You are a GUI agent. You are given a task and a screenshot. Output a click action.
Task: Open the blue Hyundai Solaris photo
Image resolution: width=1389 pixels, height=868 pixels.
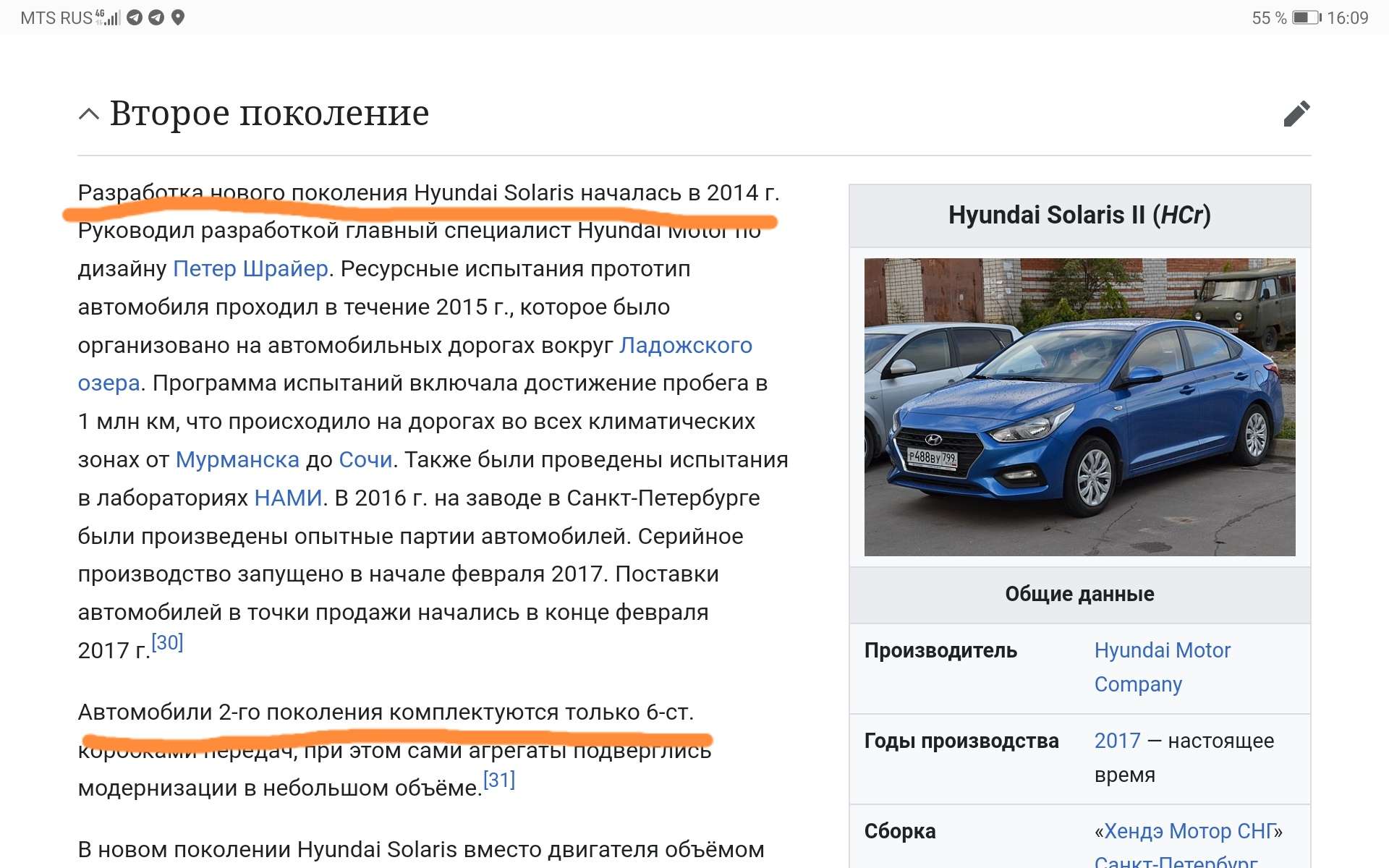pos(1079,407)
